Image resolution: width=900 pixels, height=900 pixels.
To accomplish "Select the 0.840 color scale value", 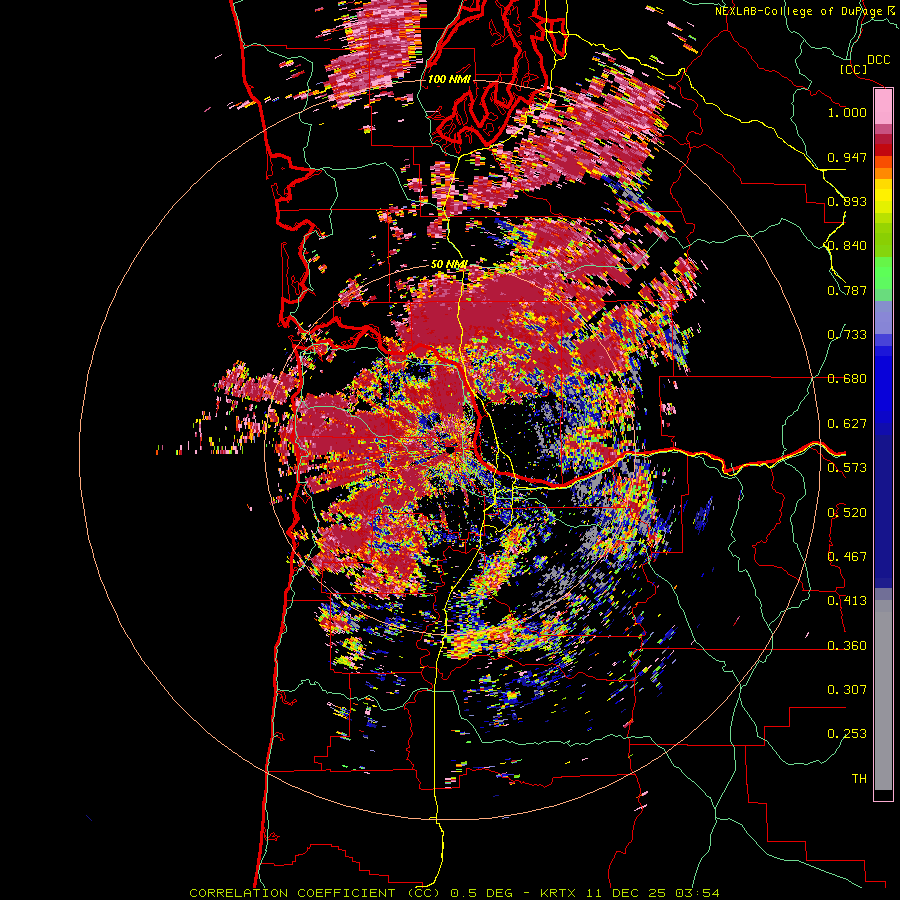I will tap(847, 246).
